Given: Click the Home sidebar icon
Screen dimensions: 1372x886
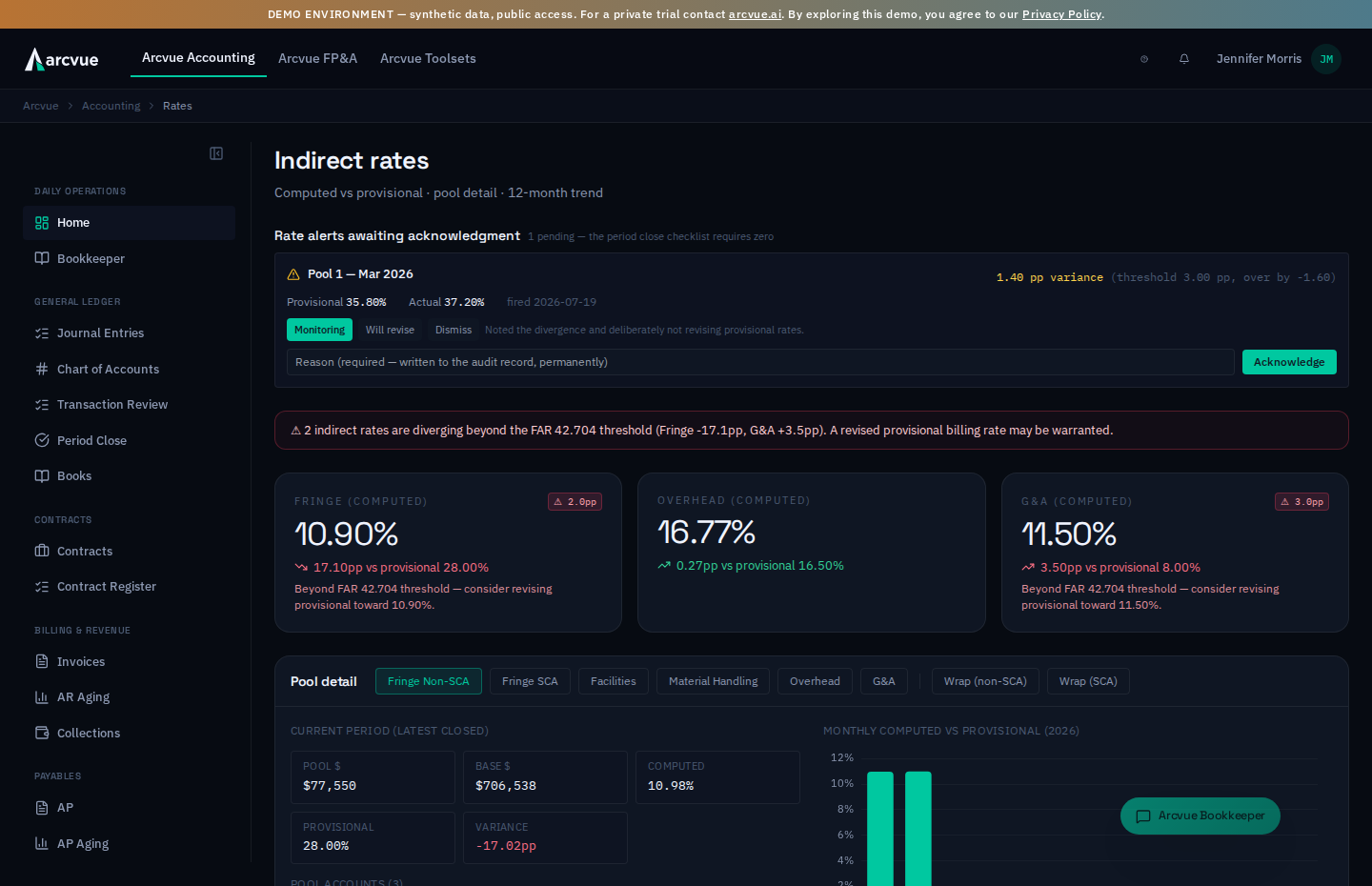Looking at the screenshot, I should click(x=42, y=223).
